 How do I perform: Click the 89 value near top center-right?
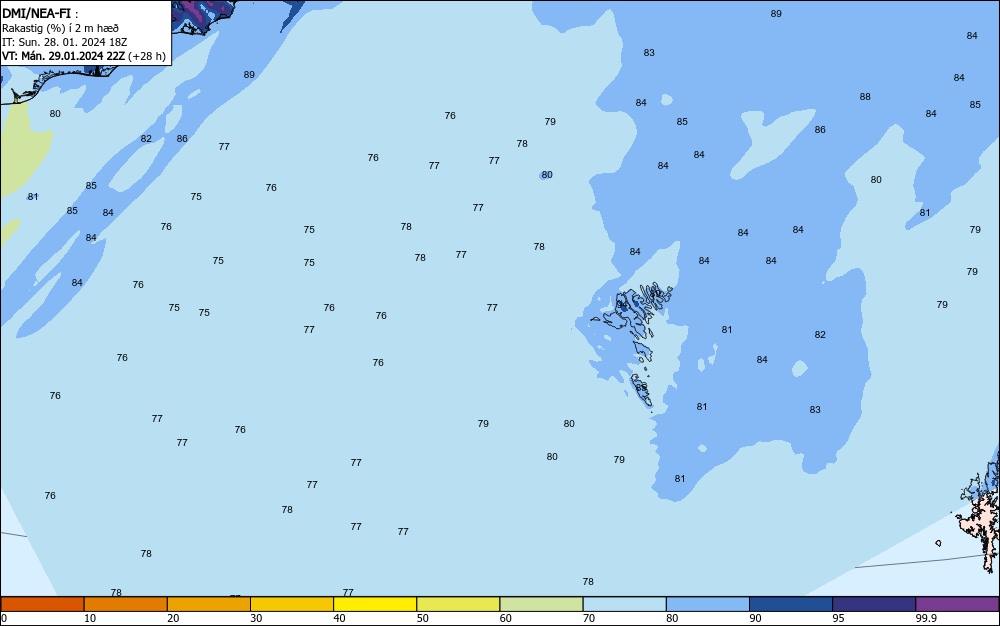(x=776, y=13)
